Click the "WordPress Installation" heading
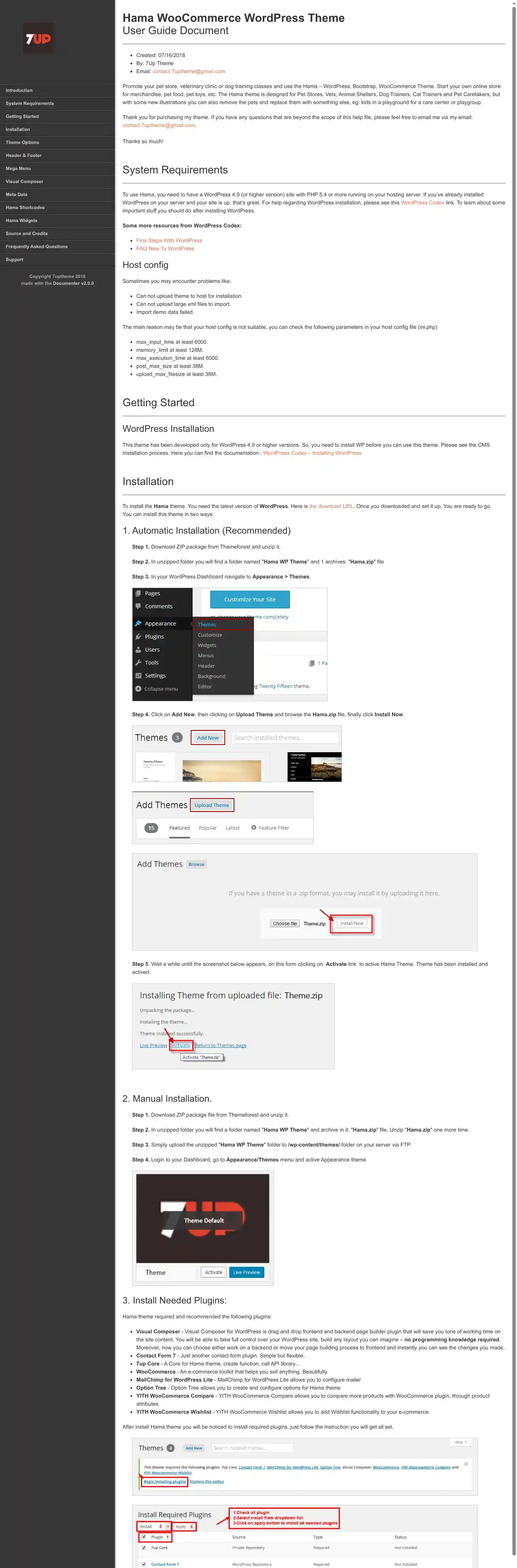The height and width of the screenshot is (1568, 517). pos(168,429)
